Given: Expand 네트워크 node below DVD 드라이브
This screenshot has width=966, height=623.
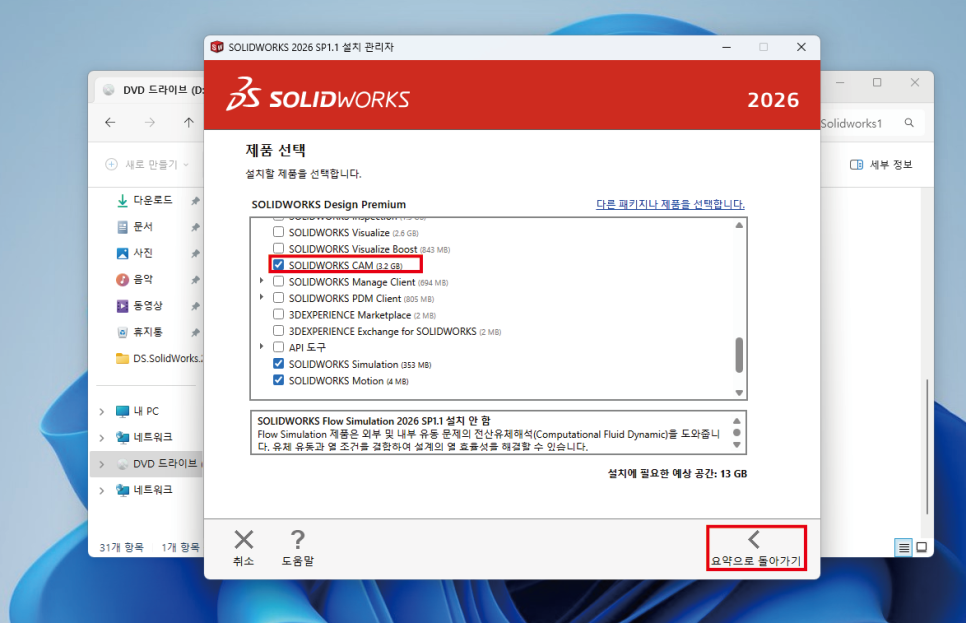Looking at the screenshot, I should tap(102, 491).
